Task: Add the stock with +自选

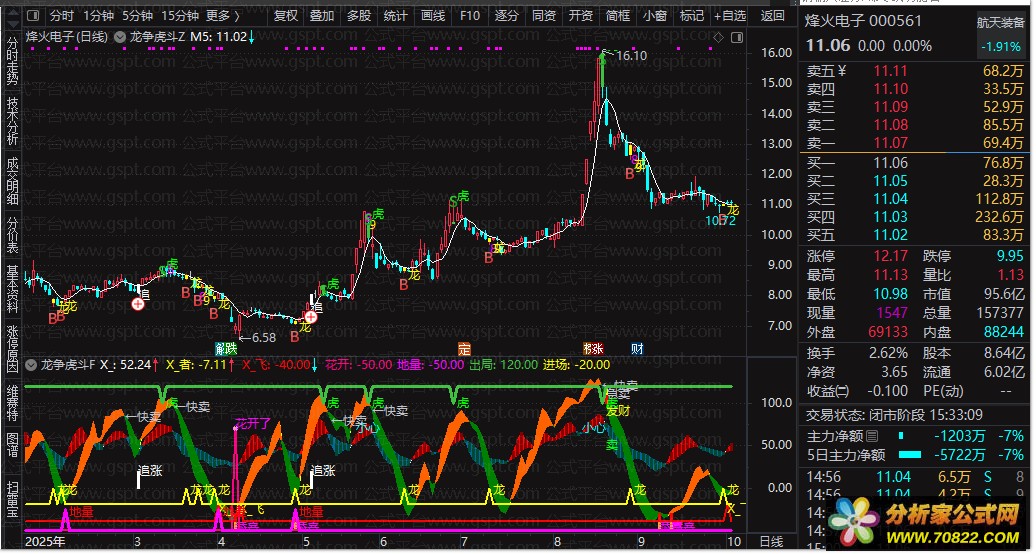Action: coord(729,15)
